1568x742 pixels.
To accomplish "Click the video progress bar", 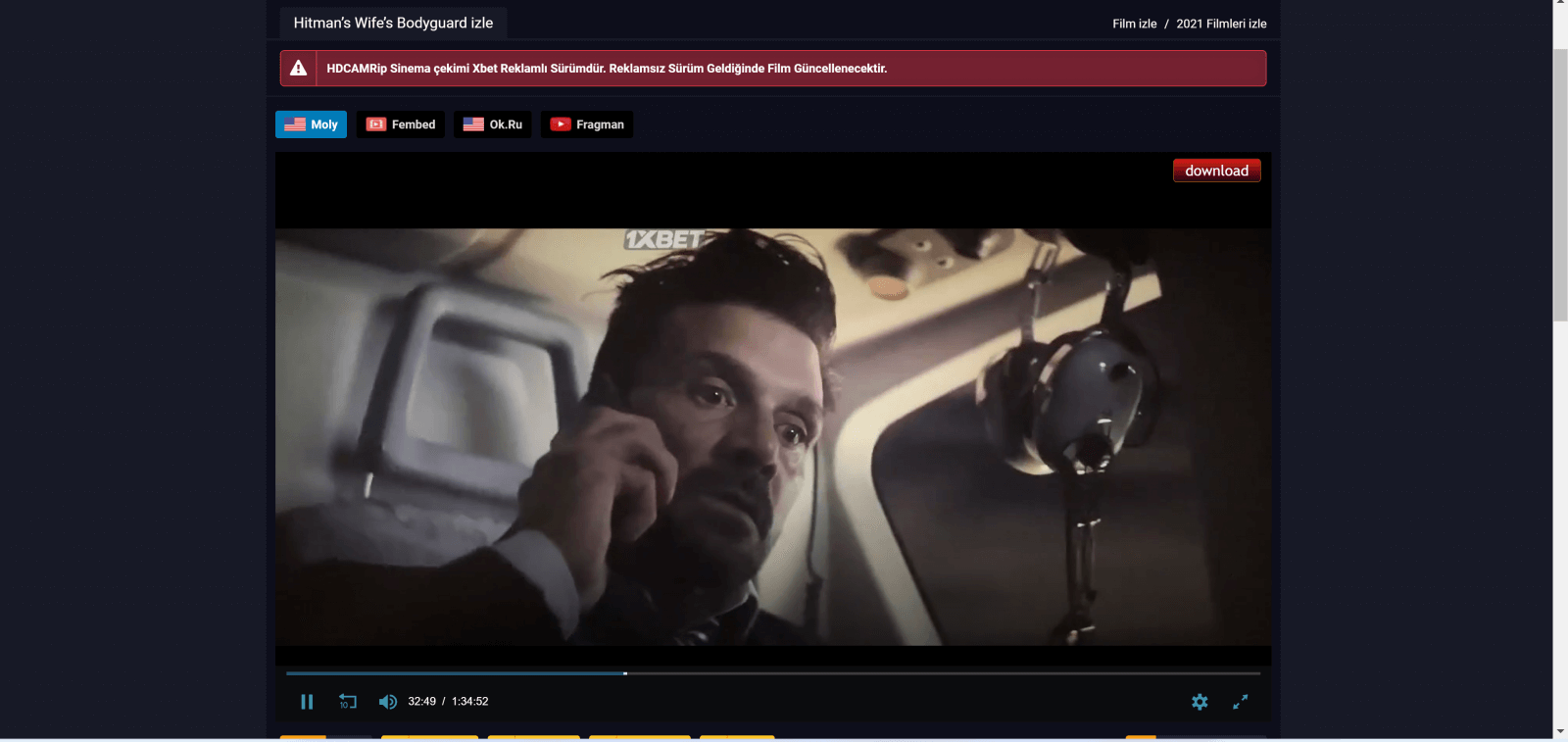I will (x=773, y=673).
